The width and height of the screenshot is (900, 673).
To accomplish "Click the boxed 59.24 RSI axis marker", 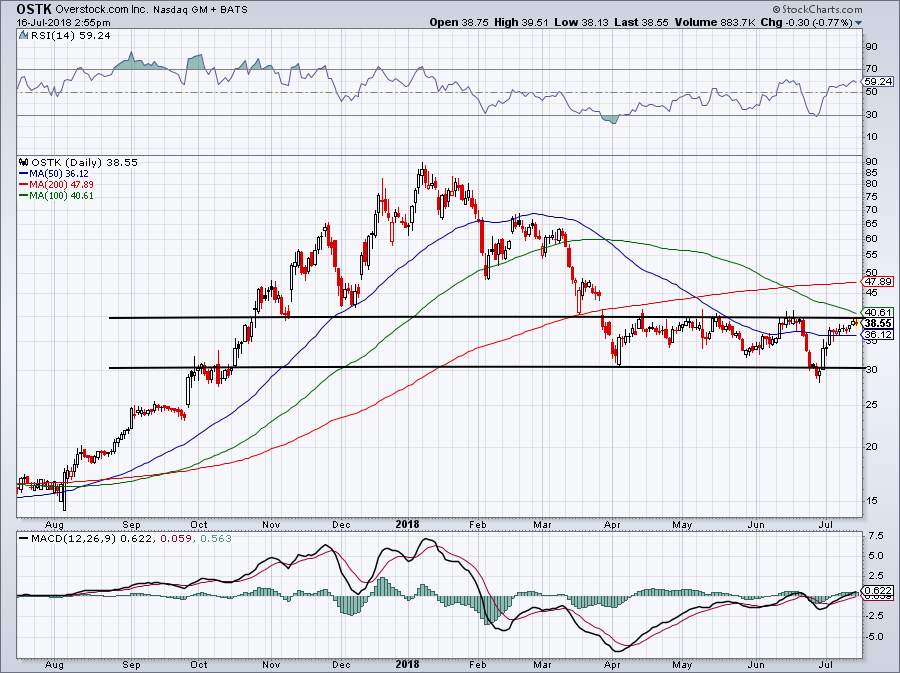I will [x=878, y=81].
